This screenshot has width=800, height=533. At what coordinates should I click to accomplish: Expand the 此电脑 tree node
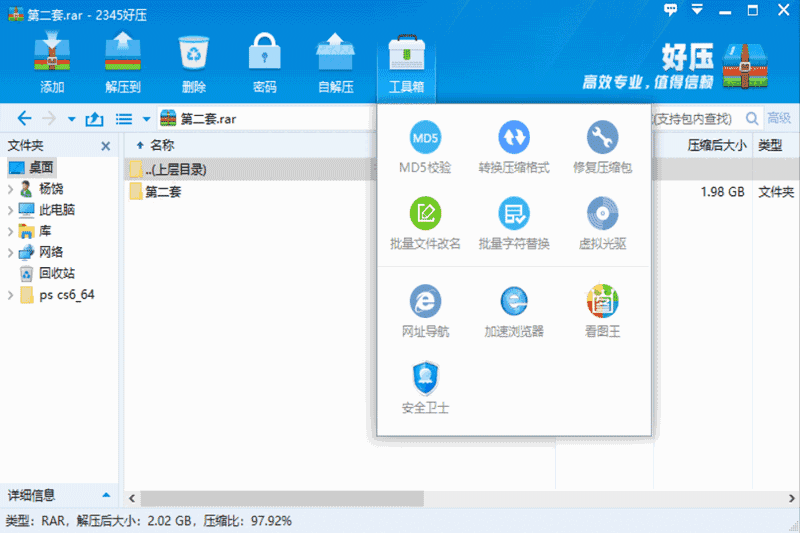[x=10, y=210]
